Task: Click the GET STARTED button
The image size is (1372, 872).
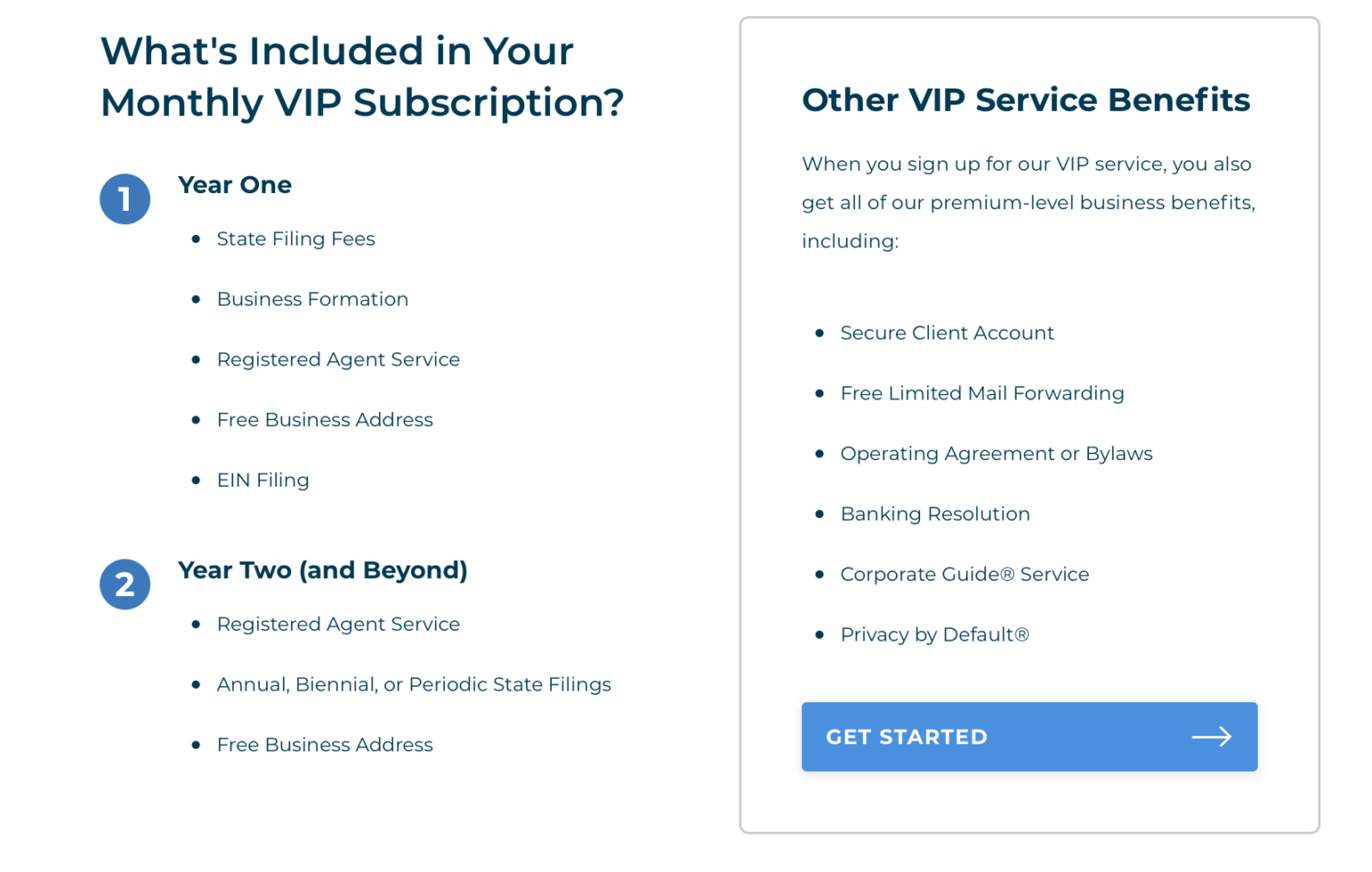Action: [1029, 737]
